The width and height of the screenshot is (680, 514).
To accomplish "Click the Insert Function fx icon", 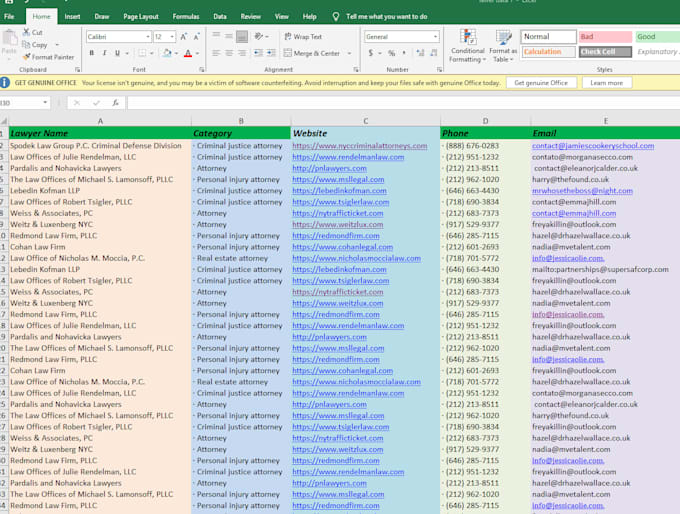I will pos(115,103).
